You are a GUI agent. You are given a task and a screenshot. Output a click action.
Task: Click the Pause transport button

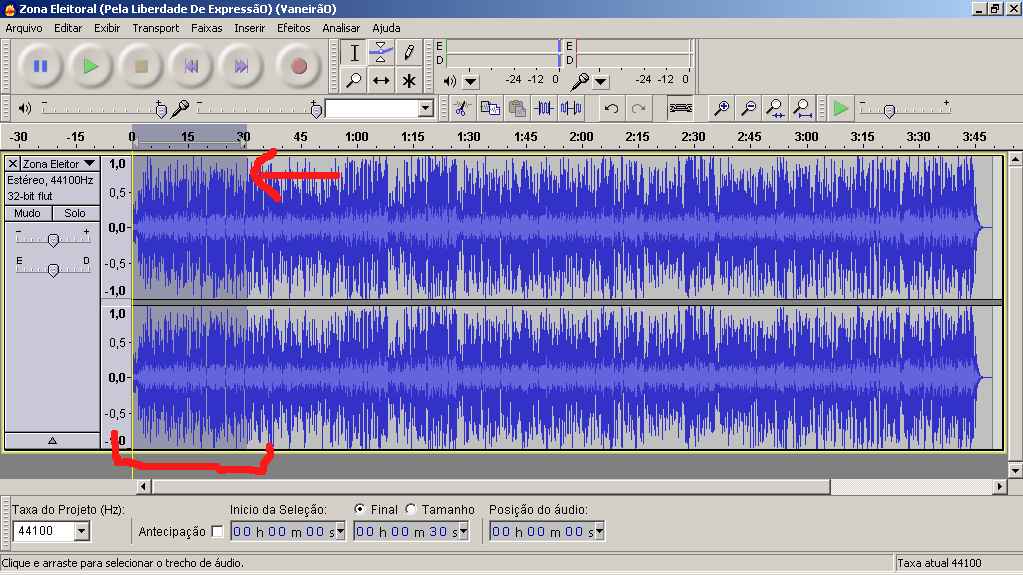click(x=40, y=66)
